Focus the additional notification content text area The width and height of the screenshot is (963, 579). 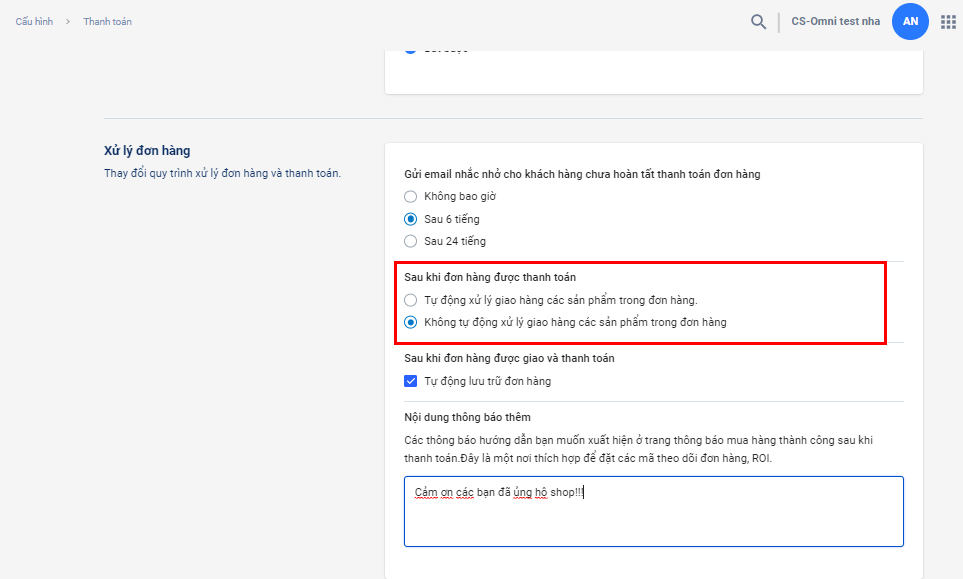click(x=653, y=525)
